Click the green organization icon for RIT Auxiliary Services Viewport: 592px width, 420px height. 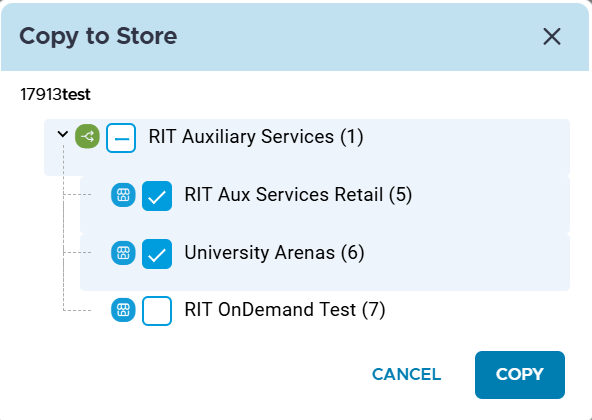coord(87,136)
